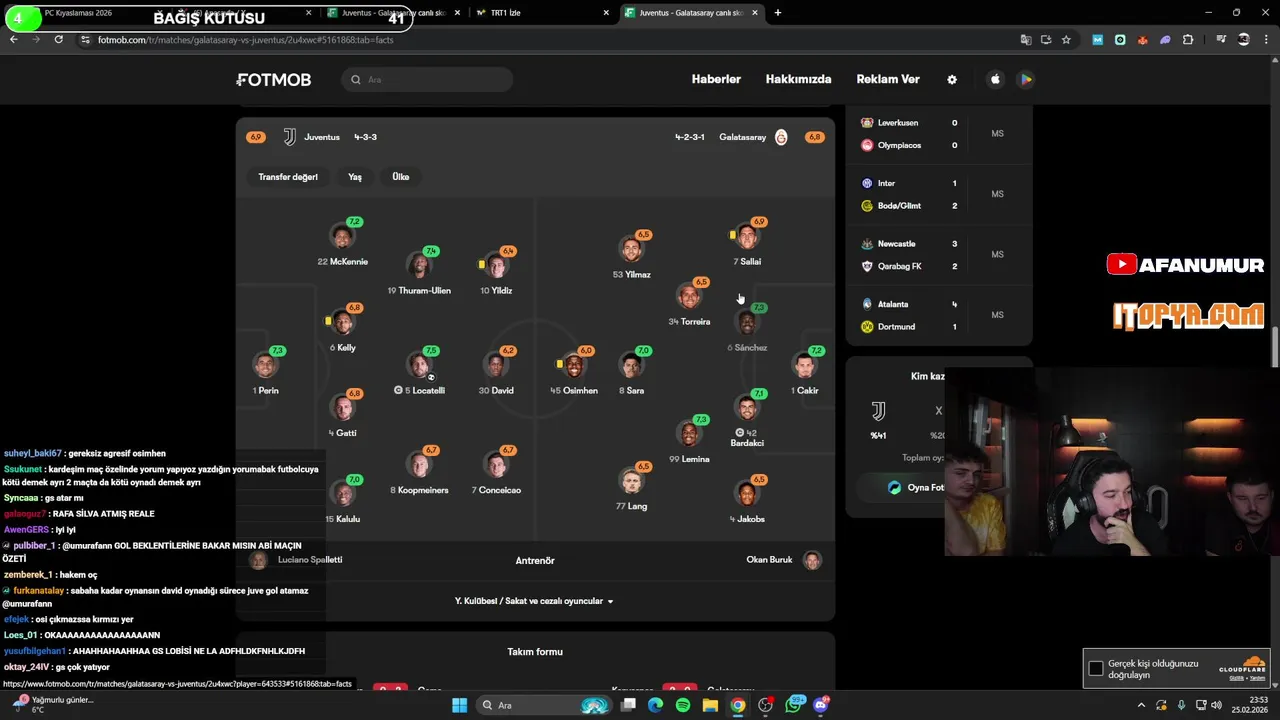The height and width of the screenshot is (720, 1280).
Task: Open player 53 Yilmaz's profile
Action: 631,256
